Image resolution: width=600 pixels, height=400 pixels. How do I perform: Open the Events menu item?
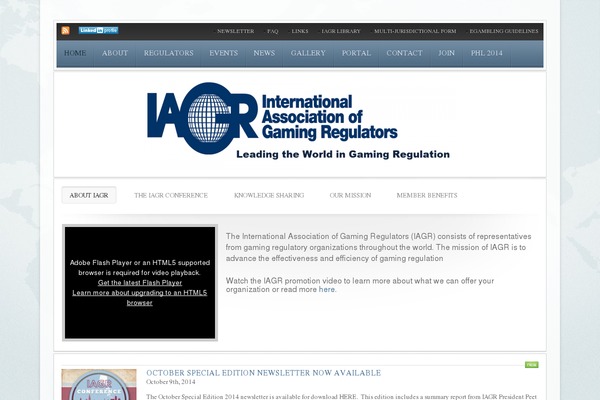tap(223, 53)
